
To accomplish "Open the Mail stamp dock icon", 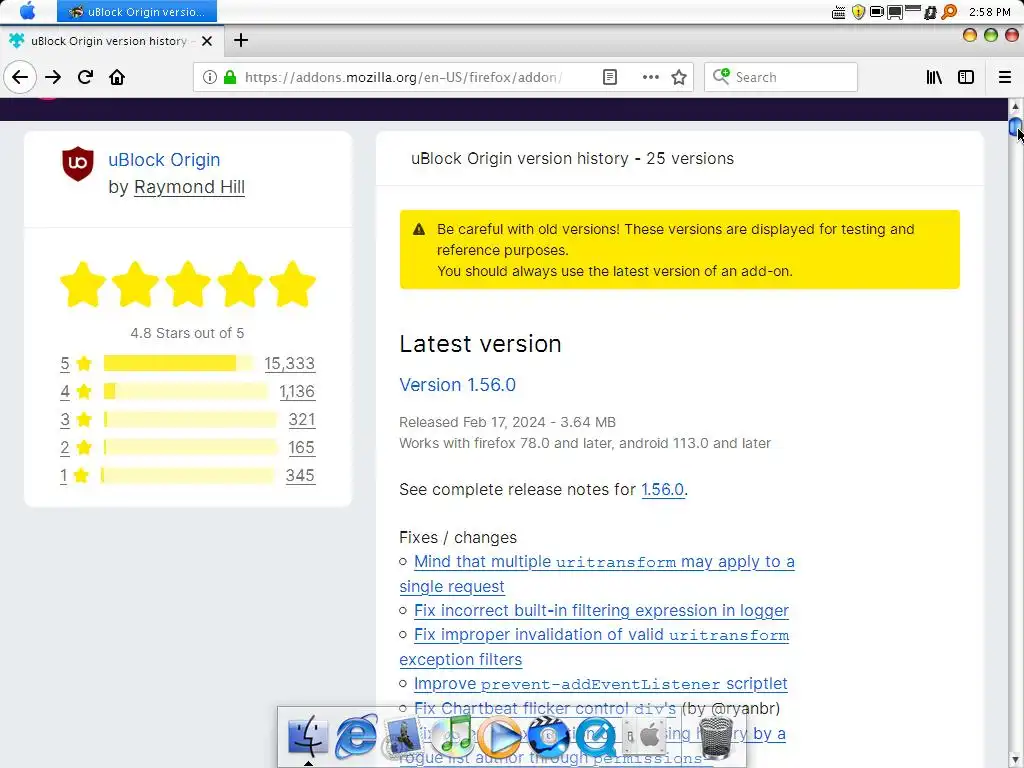I will [403, 735].
